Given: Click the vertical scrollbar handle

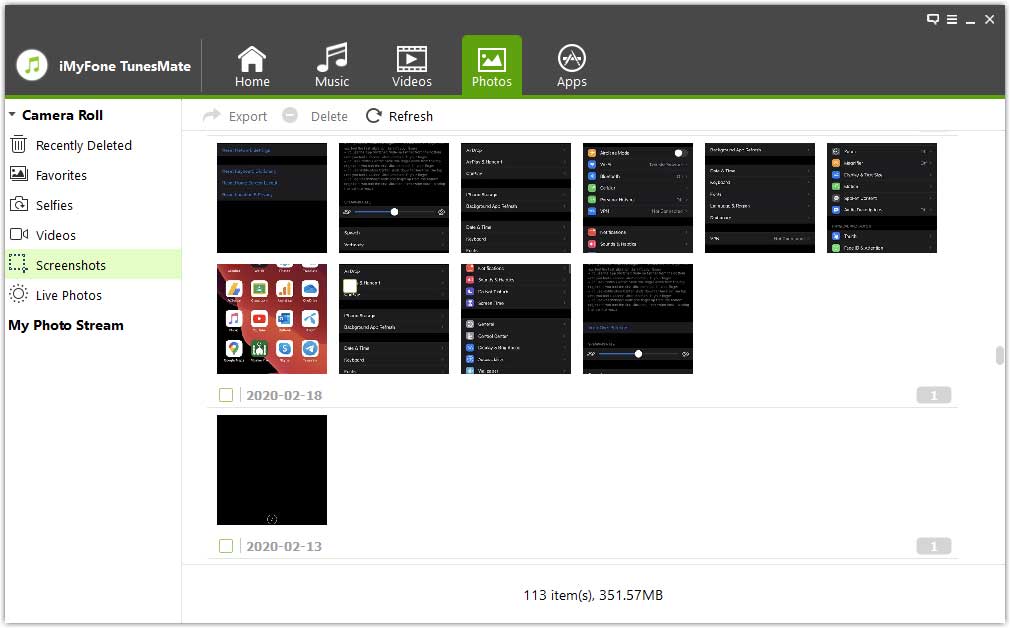Looking at the screenshot, I should [x=997, y=355].
